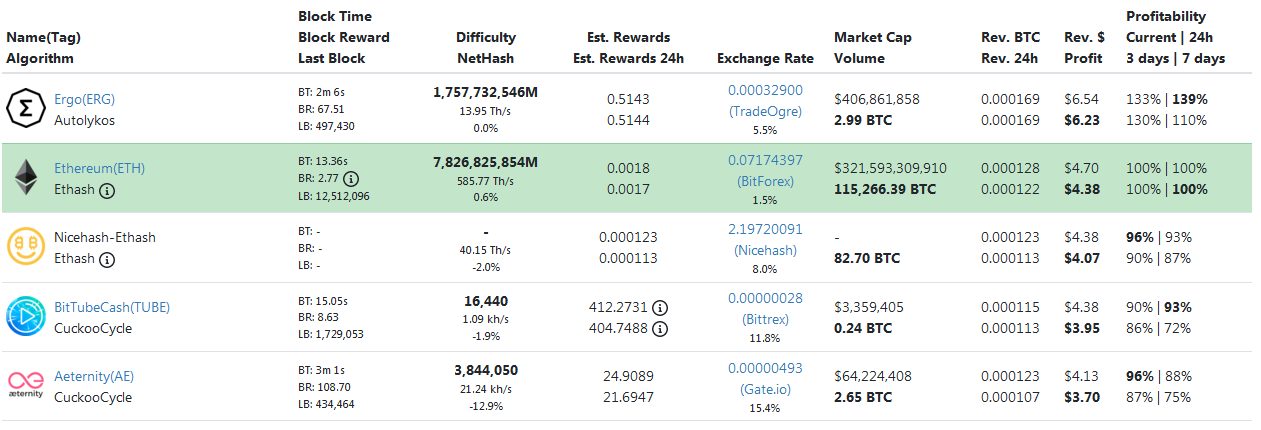Image resolution: width=1261 pixels, height=430 pixels.
Task: Click Ergo est. rewards 0.5143
Action: point(628,99)
